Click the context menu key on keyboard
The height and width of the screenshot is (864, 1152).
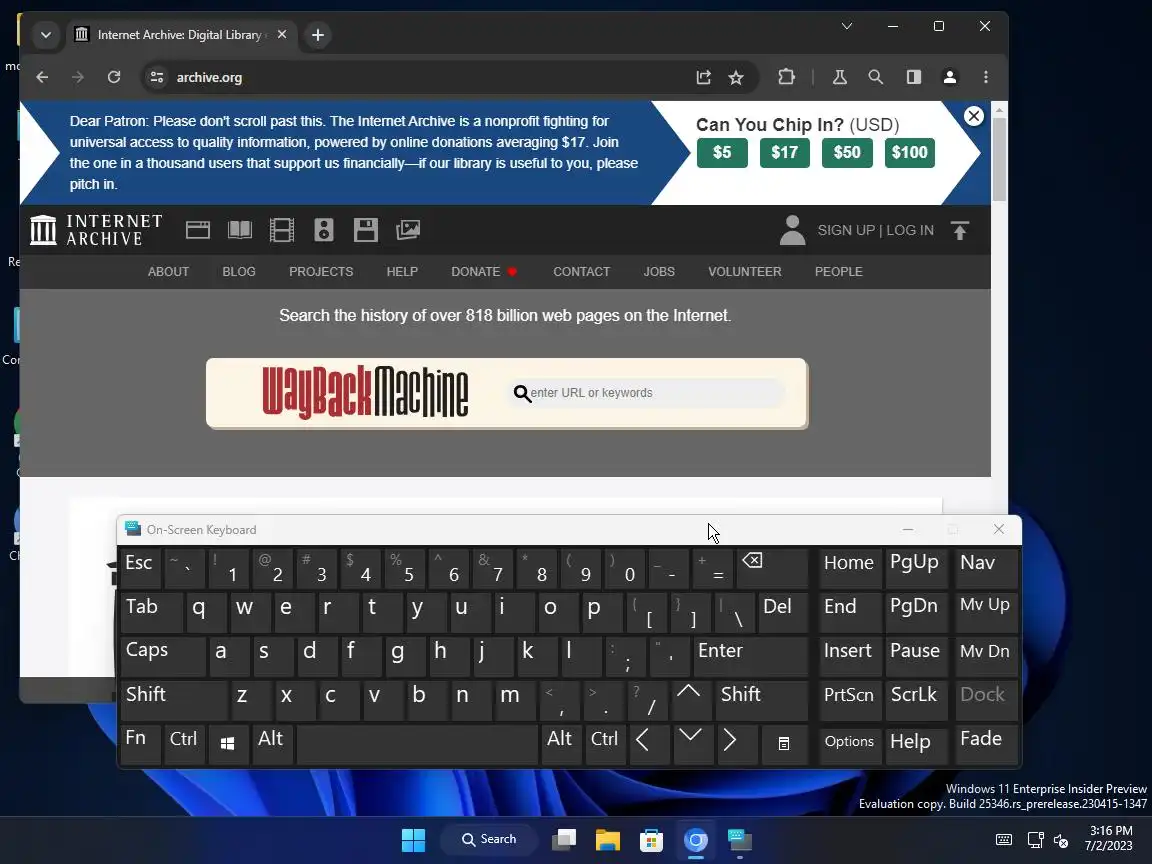784,744
